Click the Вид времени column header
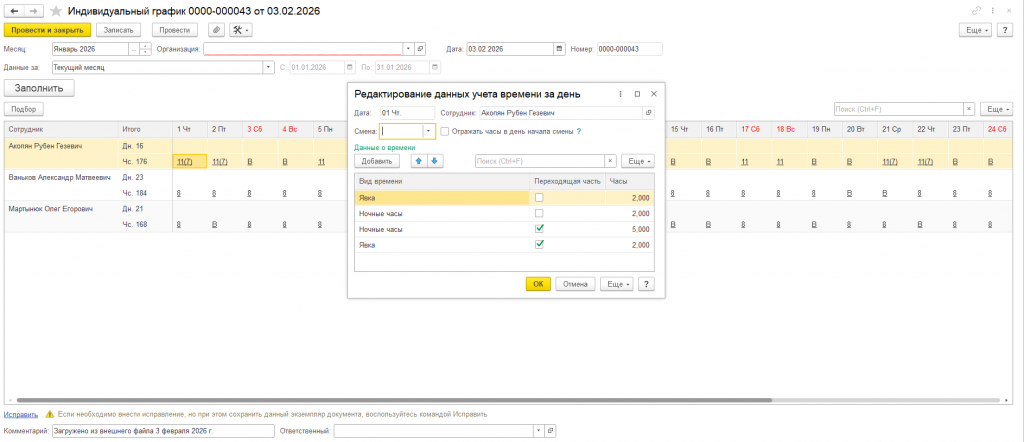This screenshot has height=442, width=1024. click(x=441, y=181)
